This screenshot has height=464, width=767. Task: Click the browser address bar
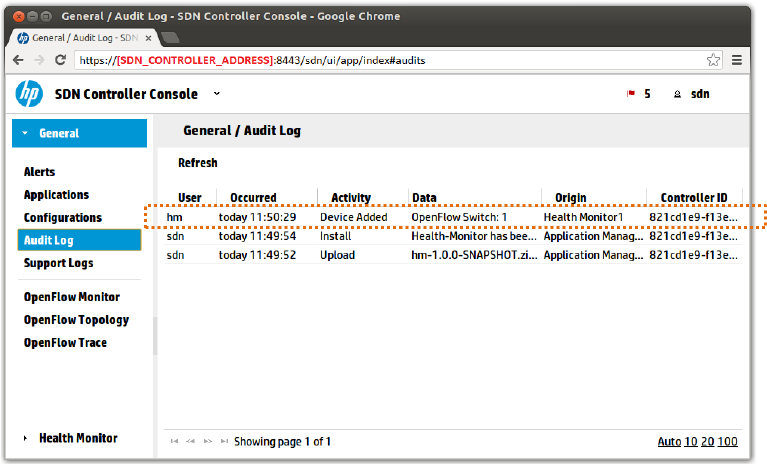(390, 60)
